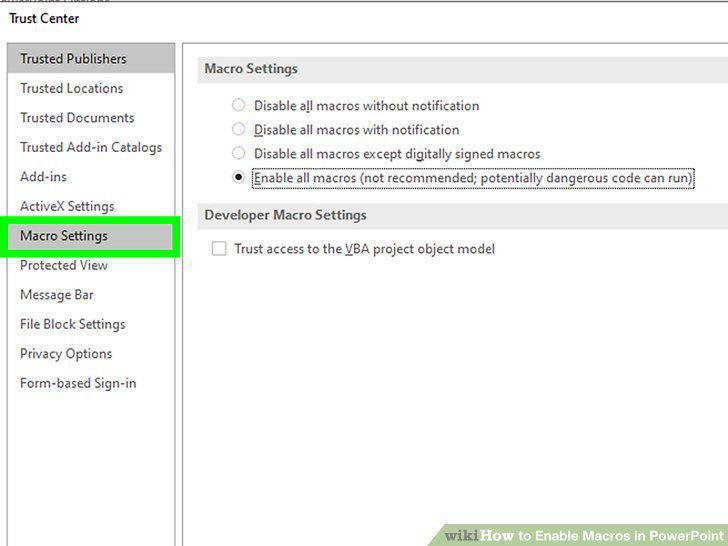The width and height of the screenshot is (728, 546).
Task: Open the Add-ins category
Action: point(91,176)
